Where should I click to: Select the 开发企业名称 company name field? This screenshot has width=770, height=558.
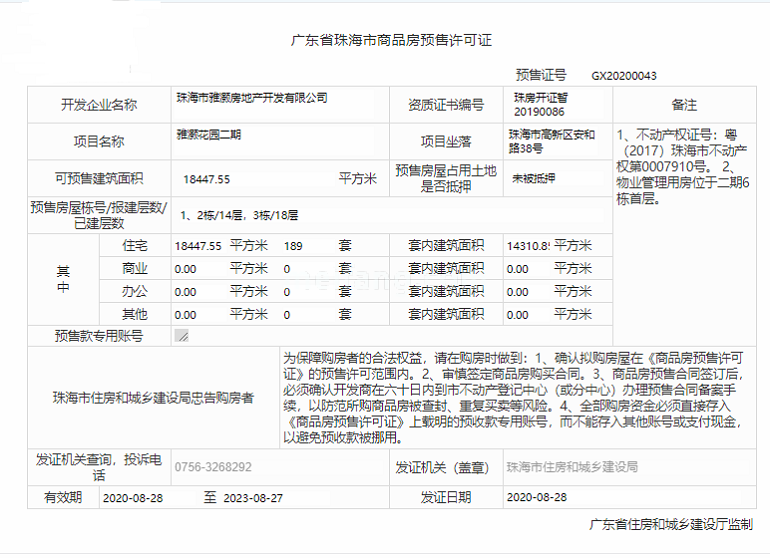(252, 98)
